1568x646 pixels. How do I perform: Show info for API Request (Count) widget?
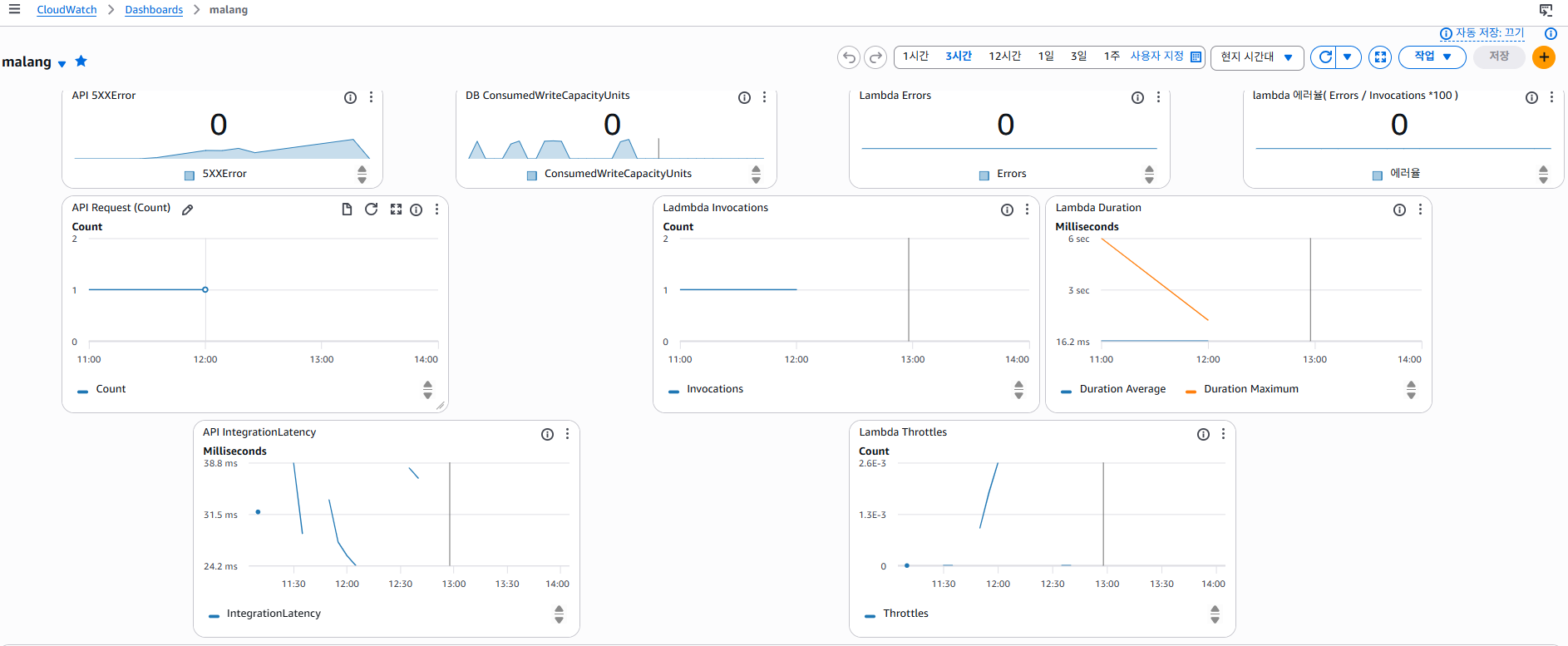[417, 210]
